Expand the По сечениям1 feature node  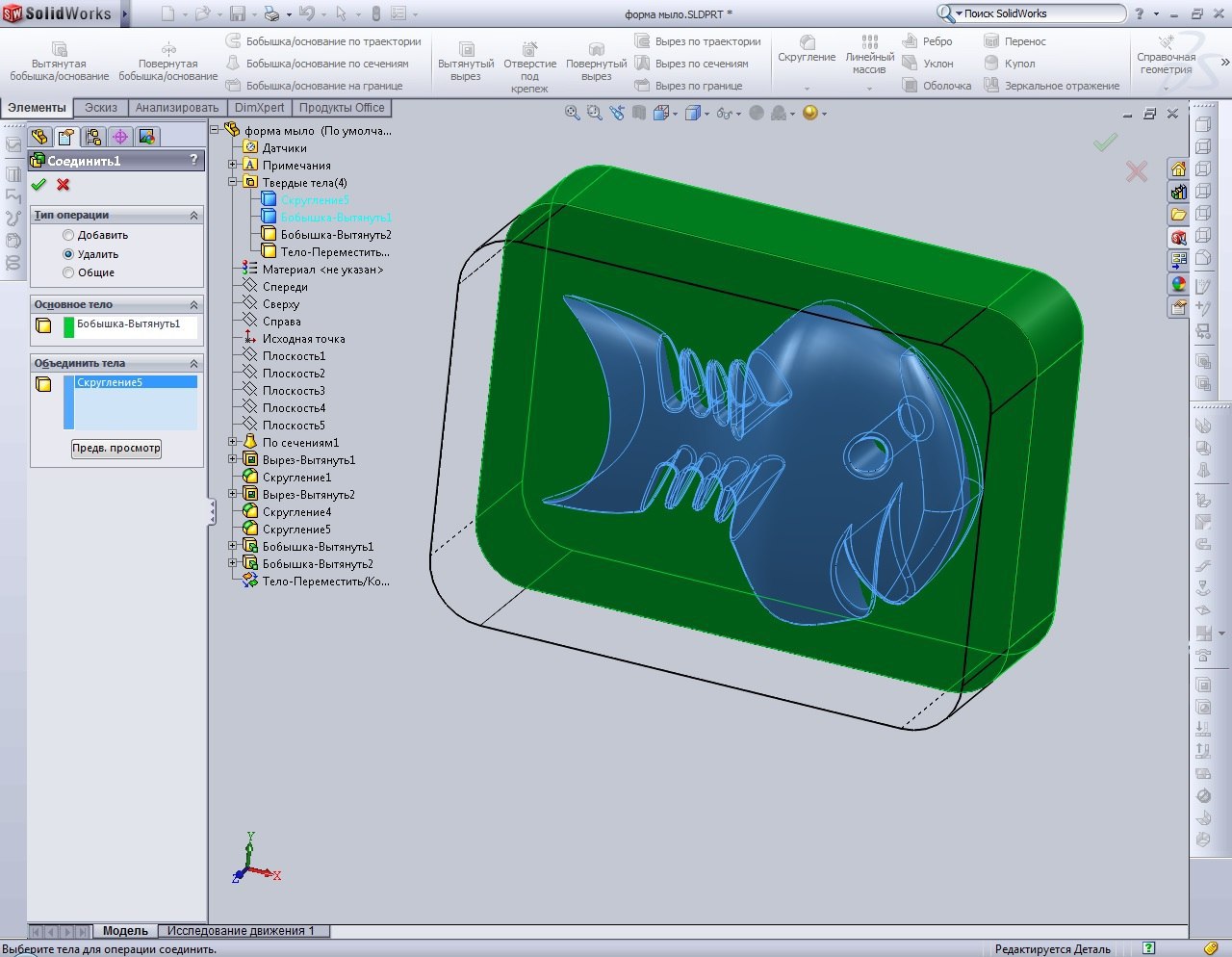click(x=232, y=442)
